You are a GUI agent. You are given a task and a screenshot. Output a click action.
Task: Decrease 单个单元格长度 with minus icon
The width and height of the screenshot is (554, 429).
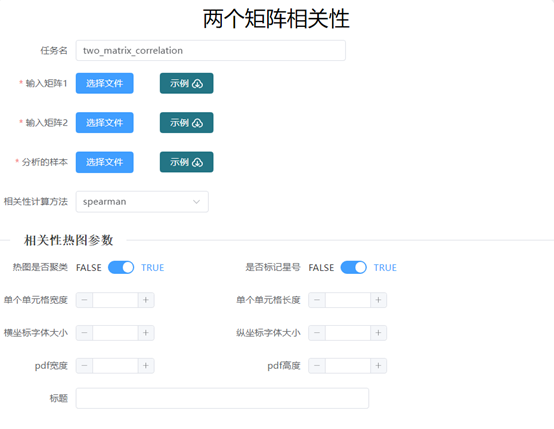click(x=317, y=300)
